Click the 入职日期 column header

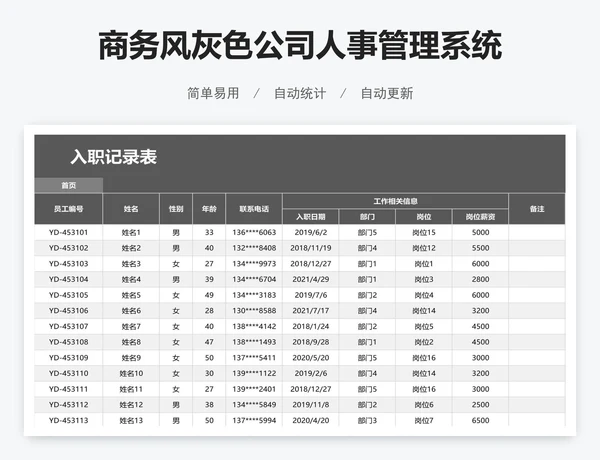coord(311,217)
